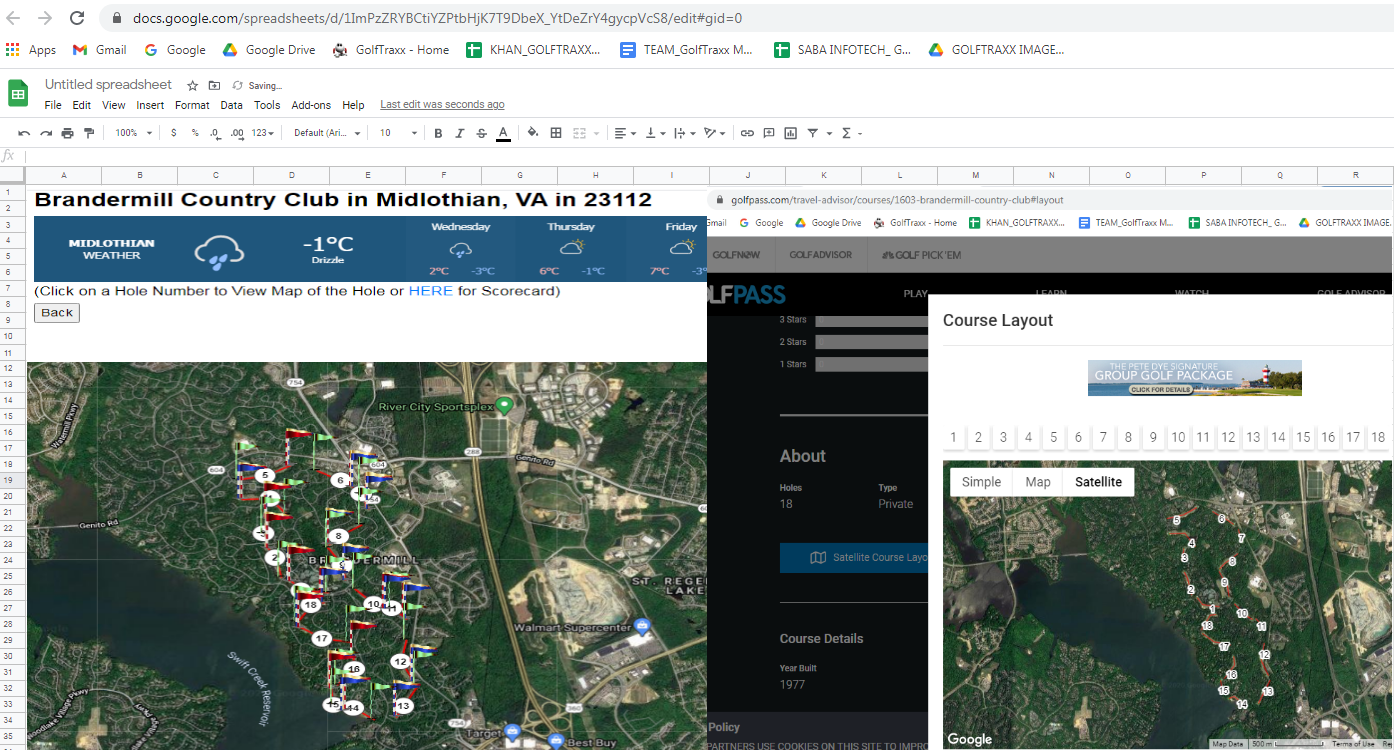The image size is (1394, 750).
Task: Toggle italic formatting
Action: 460,133
